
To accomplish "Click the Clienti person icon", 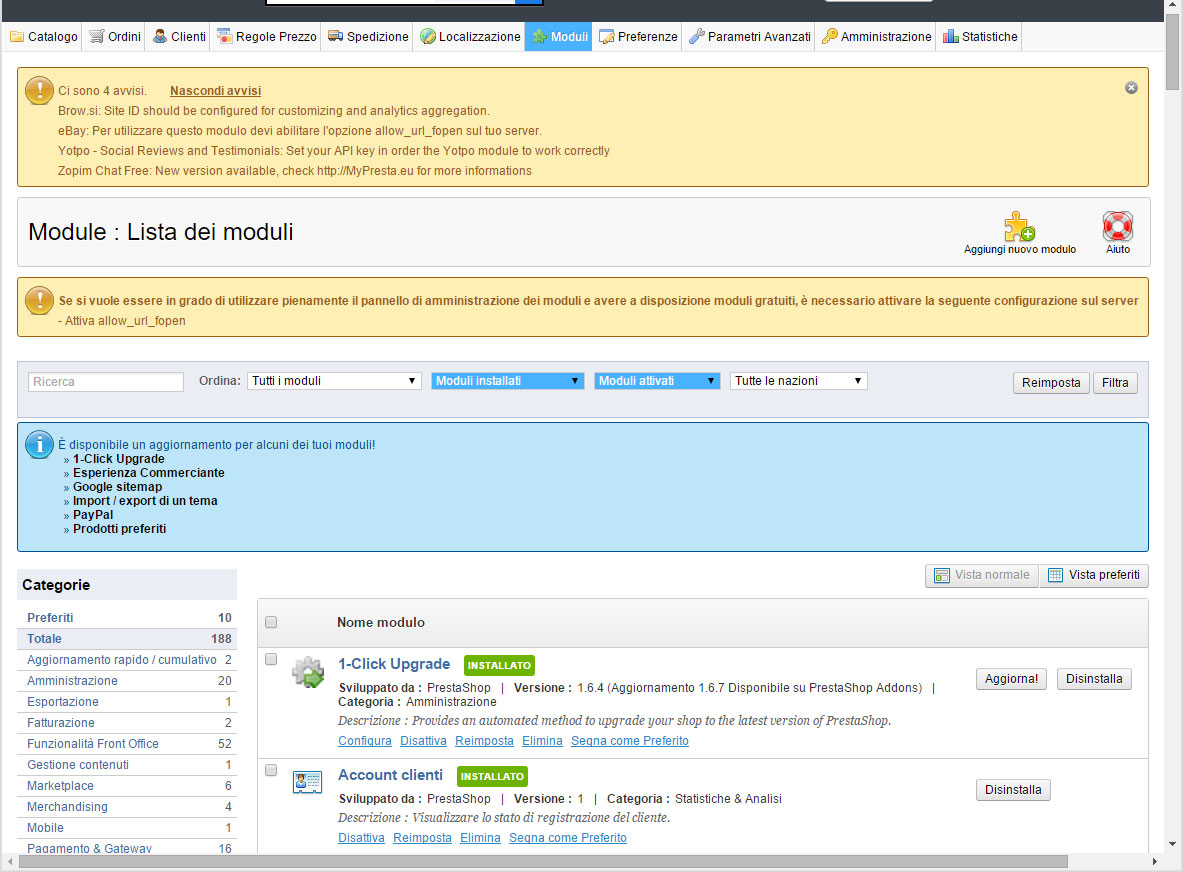I will (x=160, y=37).
